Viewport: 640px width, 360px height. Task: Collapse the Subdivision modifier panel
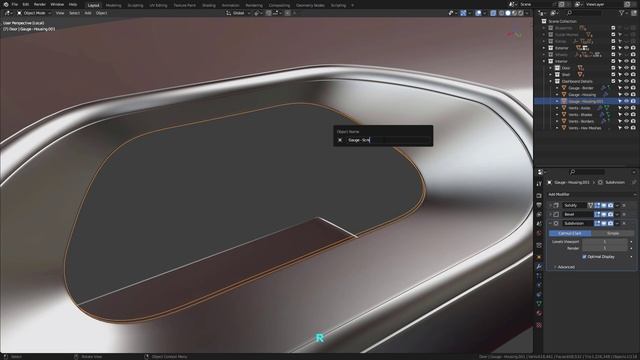550,223
